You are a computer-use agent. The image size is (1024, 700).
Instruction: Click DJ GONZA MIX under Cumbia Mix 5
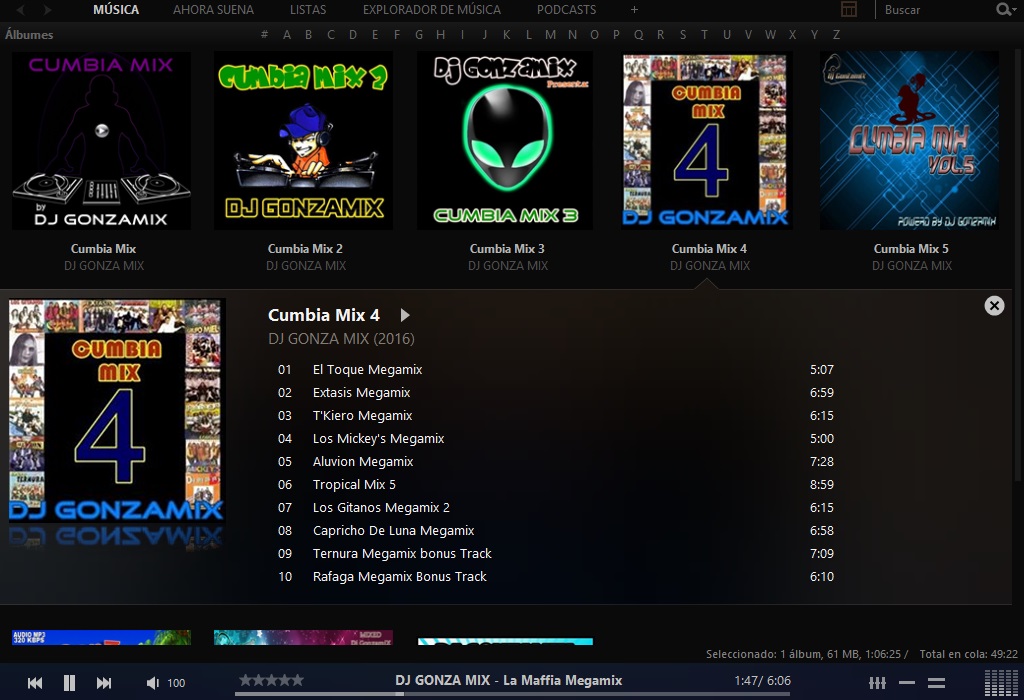(912, 266)
